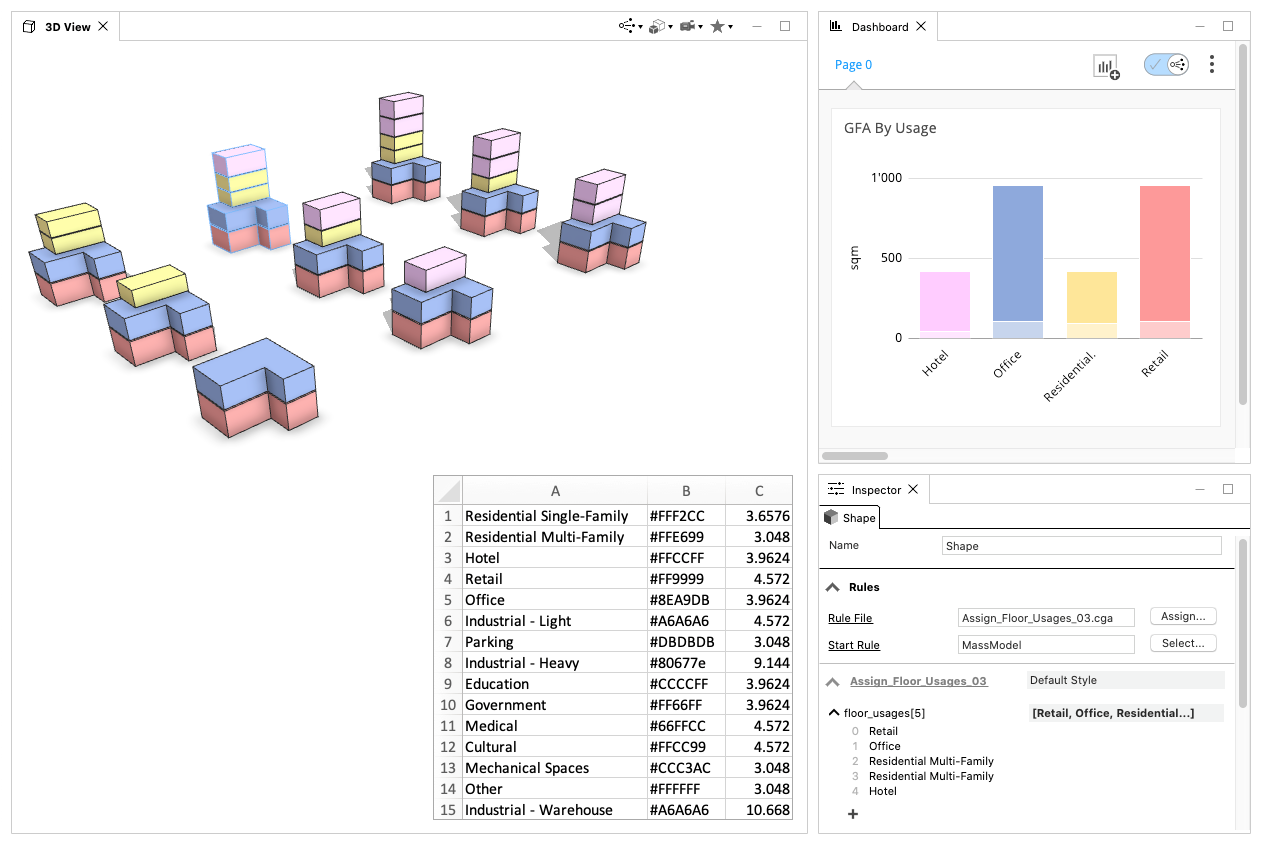Open the scene graph display dropdown icon
1263x846 pixels.
click(x=628, y=27)
